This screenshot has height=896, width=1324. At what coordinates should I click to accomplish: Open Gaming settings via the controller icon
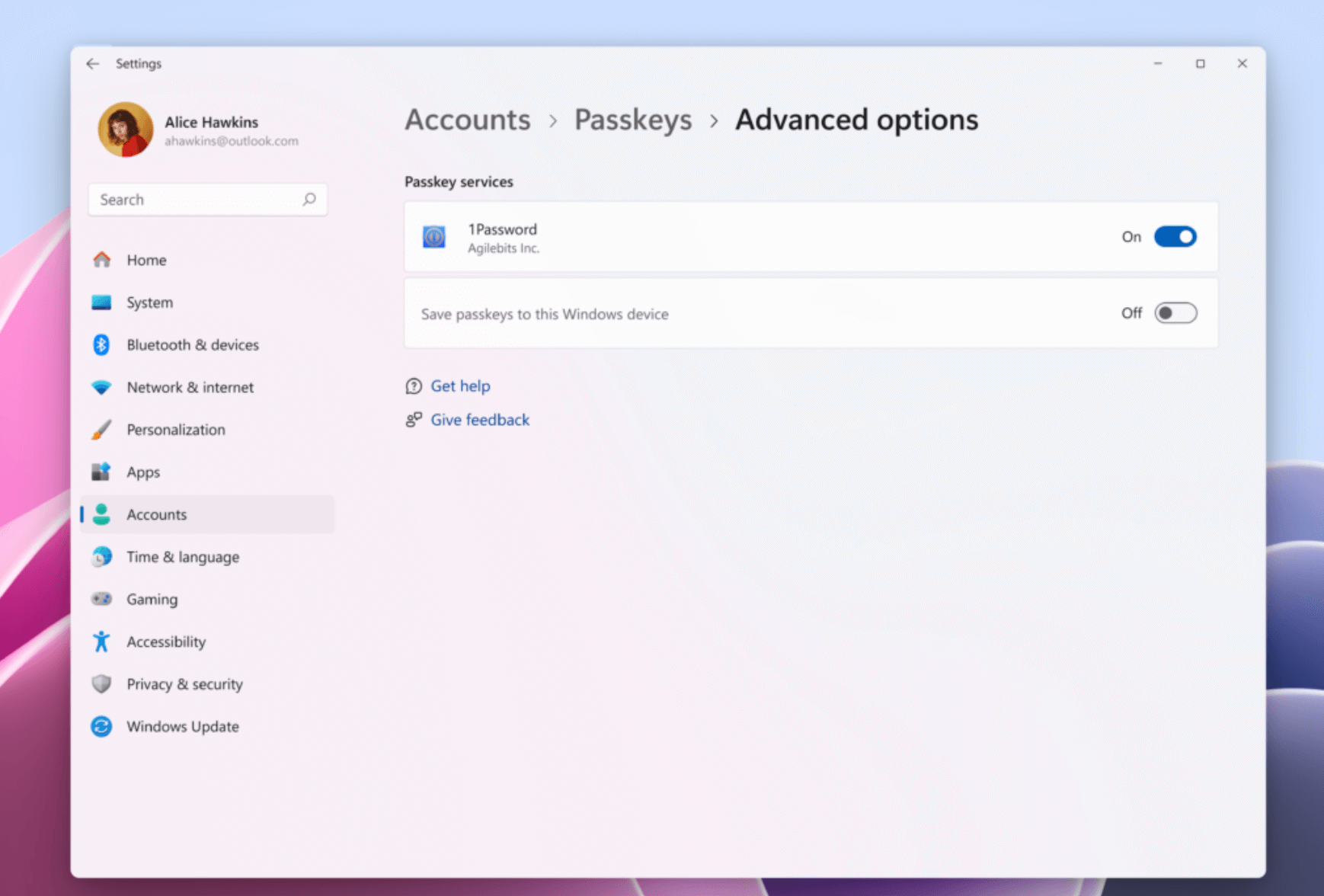[101, 599]
